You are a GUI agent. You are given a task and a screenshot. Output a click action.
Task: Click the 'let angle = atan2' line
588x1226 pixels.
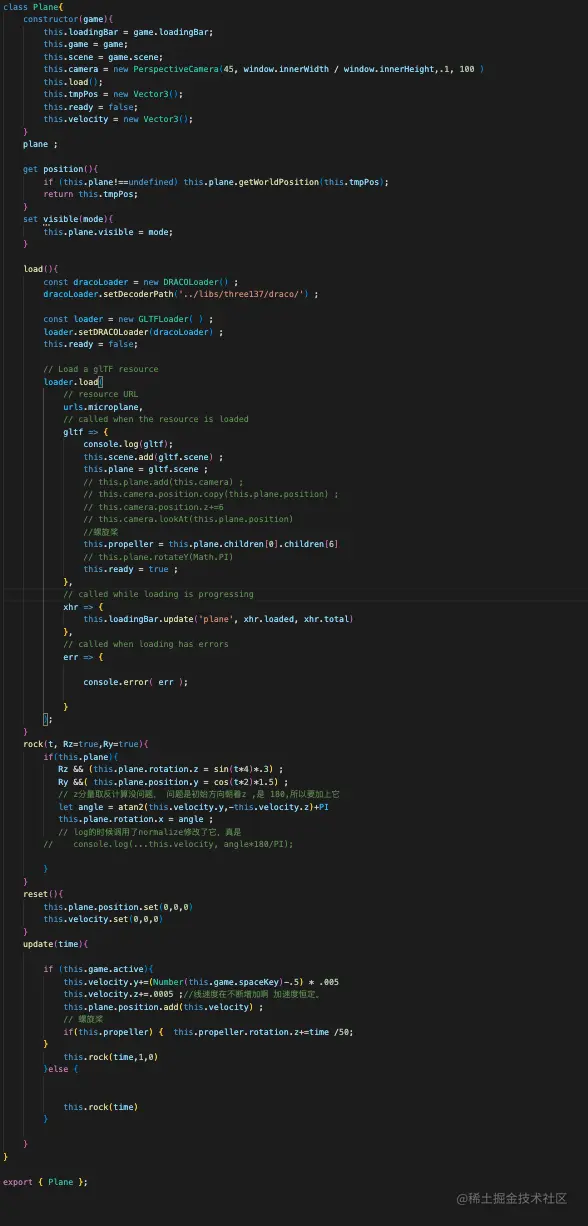[194, 807]
